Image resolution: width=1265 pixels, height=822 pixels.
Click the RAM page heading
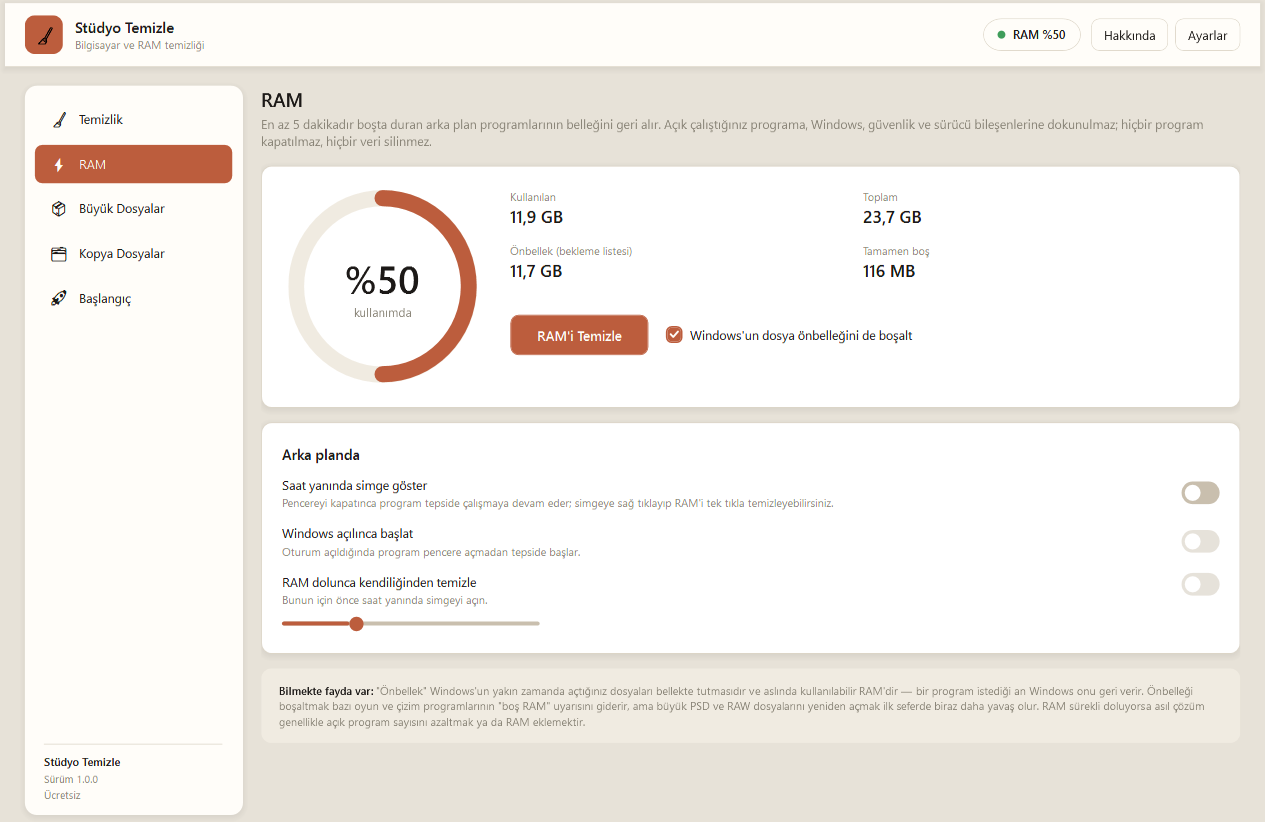click(282, 100)
